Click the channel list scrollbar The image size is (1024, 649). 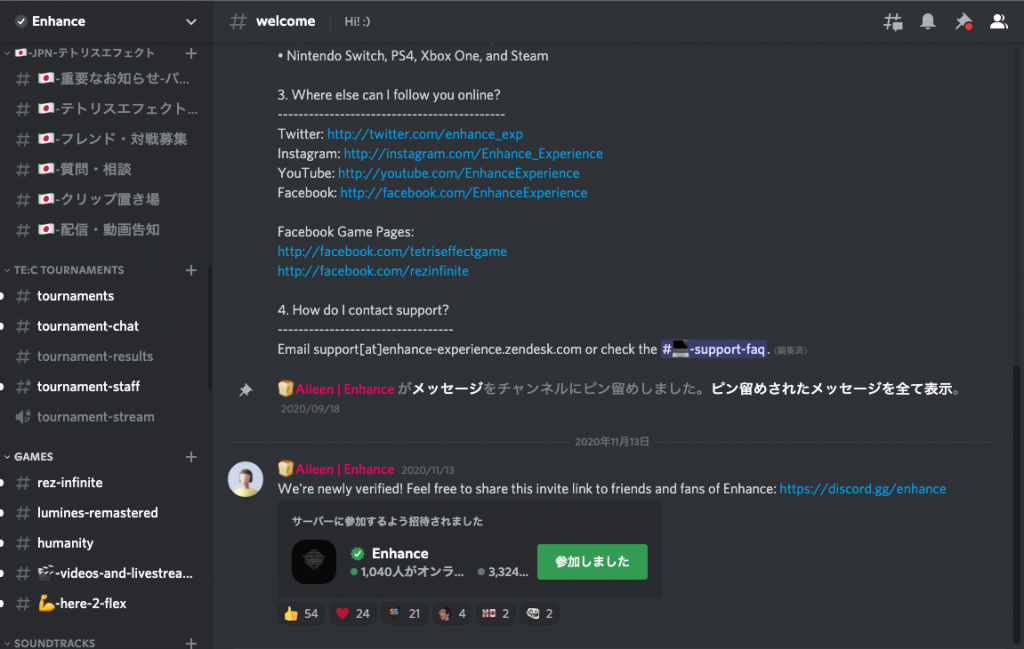point(210,330)
